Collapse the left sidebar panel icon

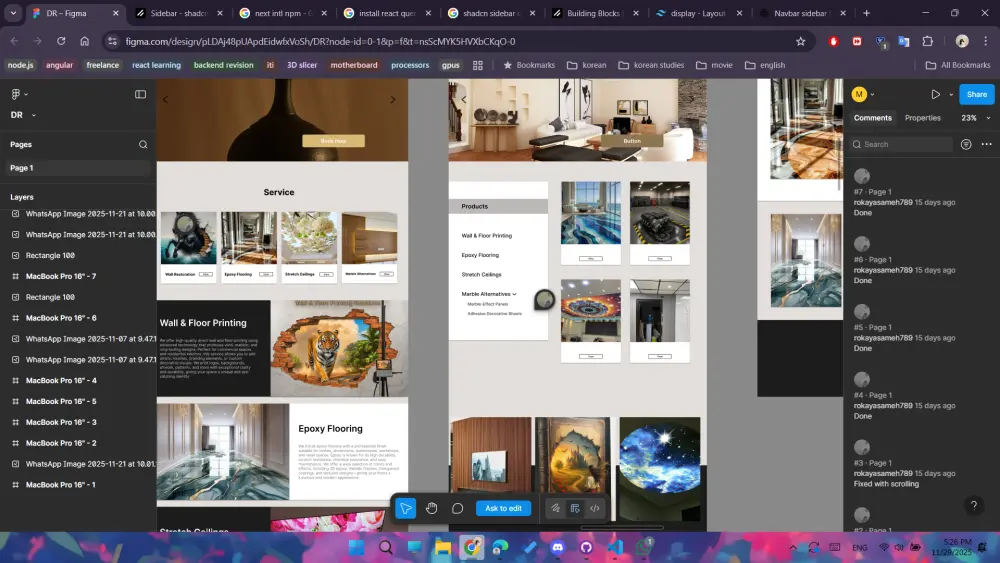pos(140,94)
